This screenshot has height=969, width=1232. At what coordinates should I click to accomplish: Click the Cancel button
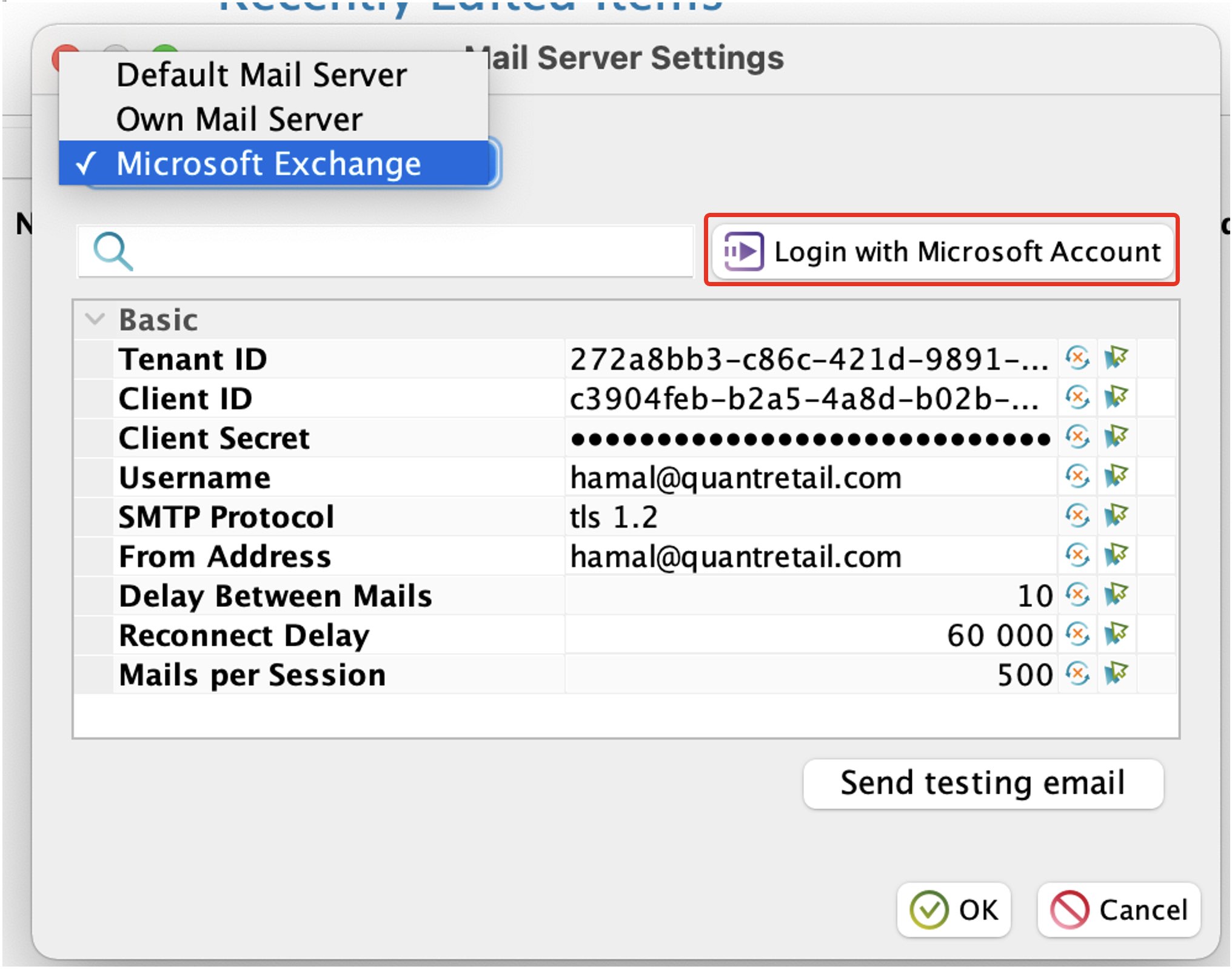pyautogui.click(x=1119, y=910)
